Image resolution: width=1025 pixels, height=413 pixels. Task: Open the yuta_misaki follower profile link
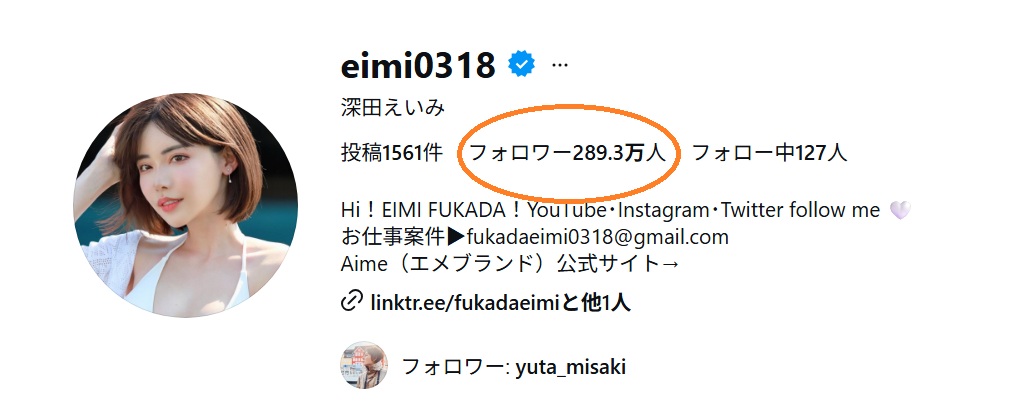coord(571,367)
